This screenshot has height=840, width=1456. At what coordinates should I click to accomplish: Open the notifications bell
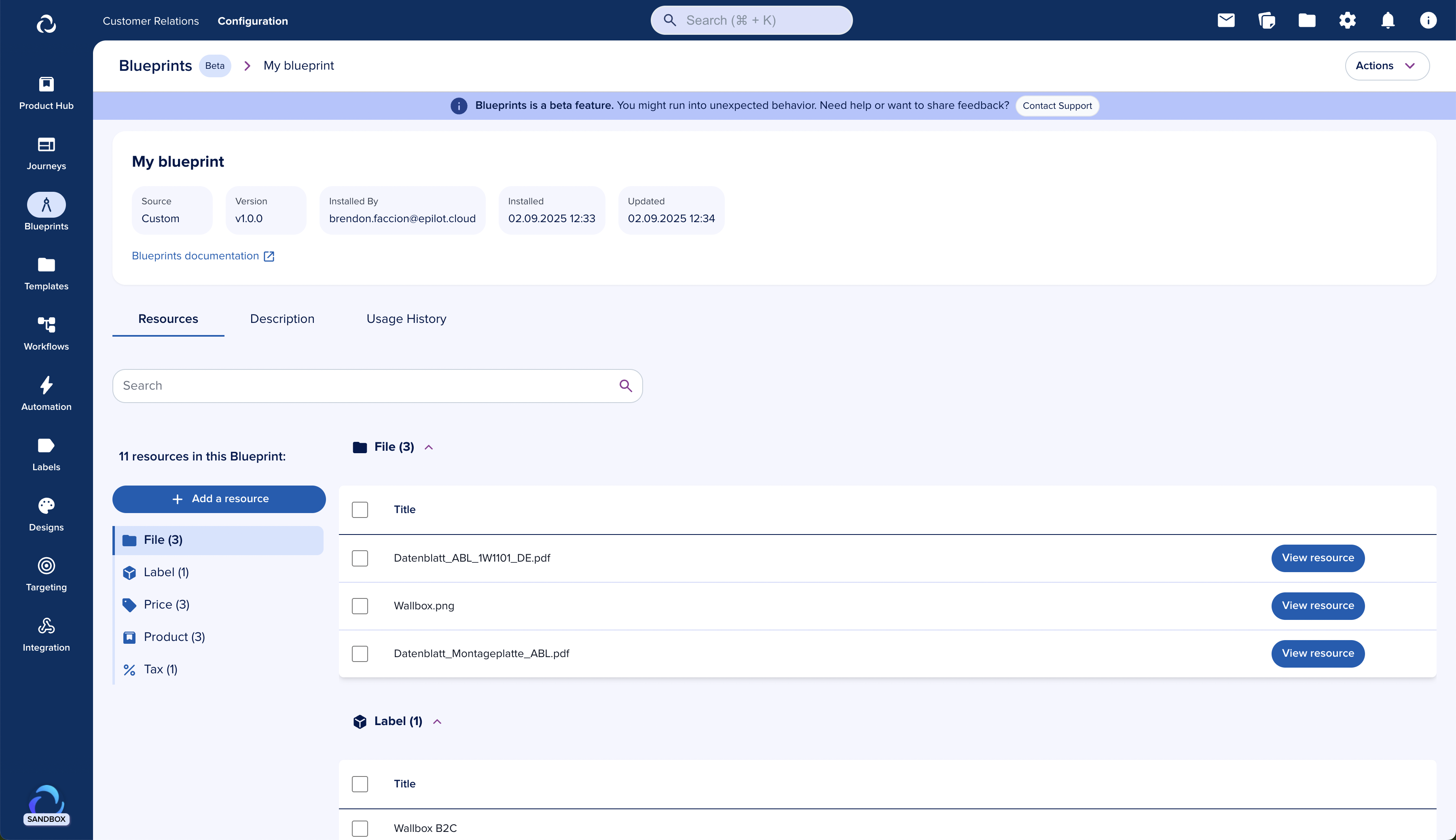[1387, 21]
